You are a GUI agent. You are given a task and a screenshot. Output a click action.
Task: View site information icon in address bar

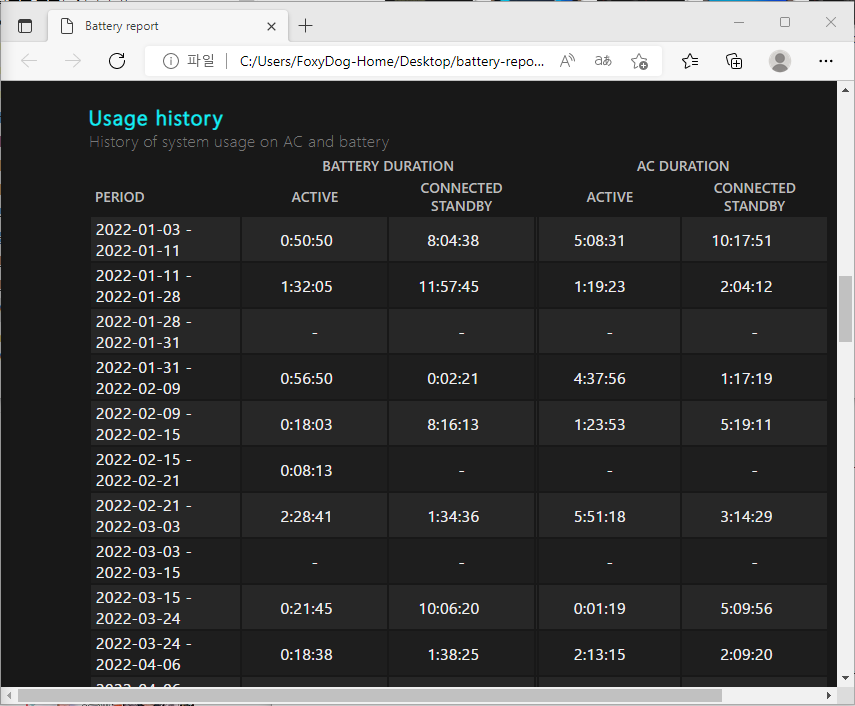(x=171, y=61)
